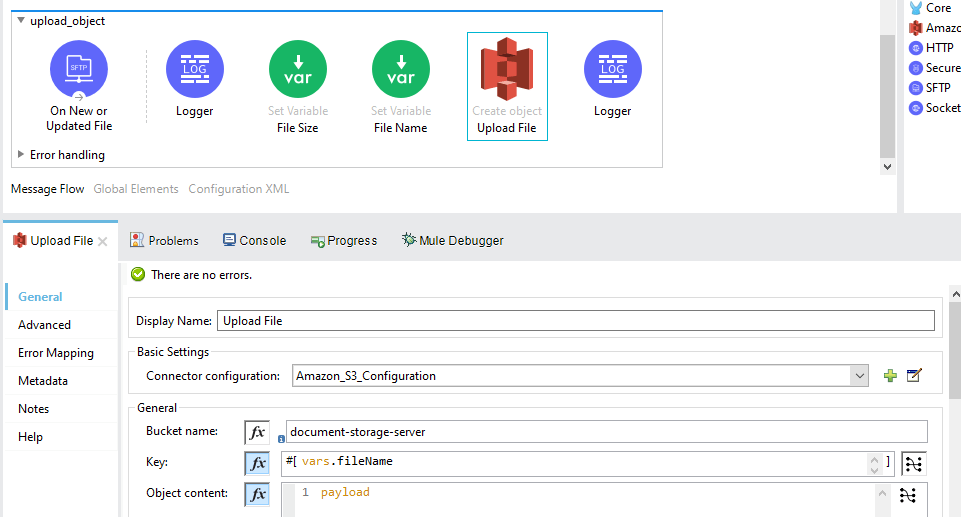Click the Display Name input field
Screen dimensions: 961x517
click(x=575, y=320)
